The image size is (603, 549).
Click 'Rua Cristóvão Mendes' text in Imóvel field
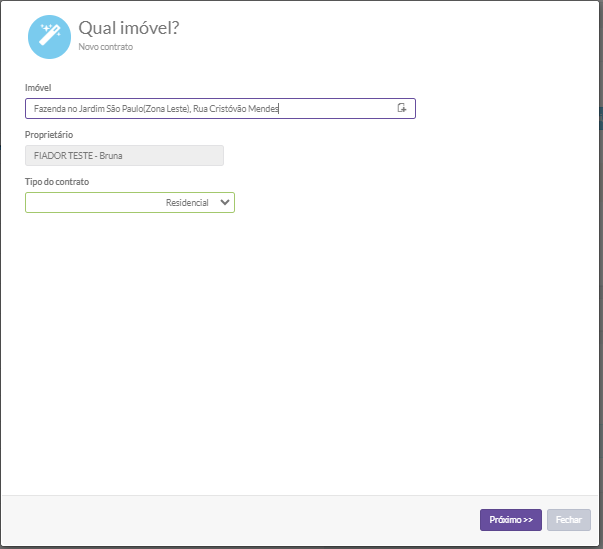pyautogui.click(x=236, y=108)
